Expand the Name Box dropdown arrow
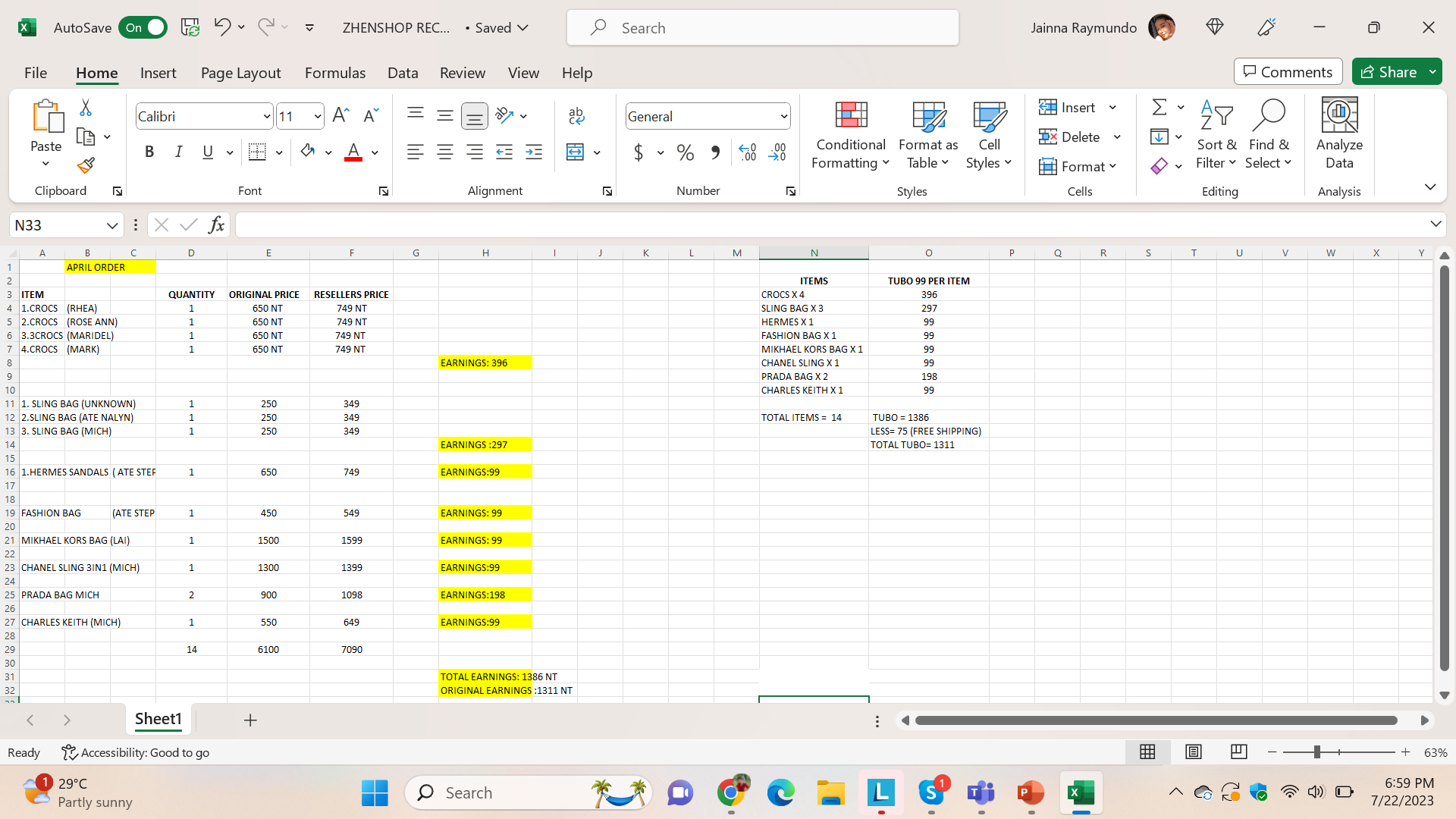The width and height of the screenshot is (1456, 819). click(112, 225)
